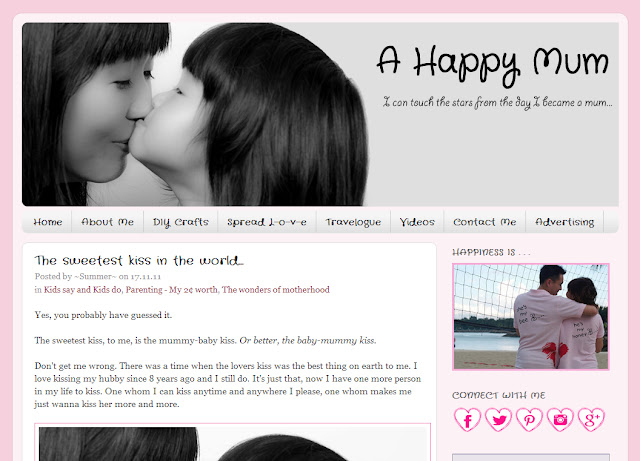This screenshot has height=461, width=640.
Task: Click the Connect With Me heading
Action: (498, 395)
